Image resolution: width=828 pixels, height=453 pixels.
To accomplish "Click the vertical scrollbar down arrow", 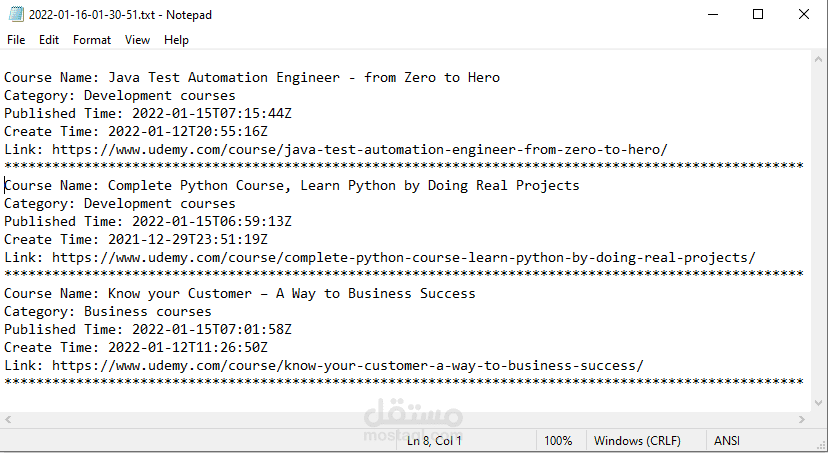I will pyautogui.click(x=819, y=403).
